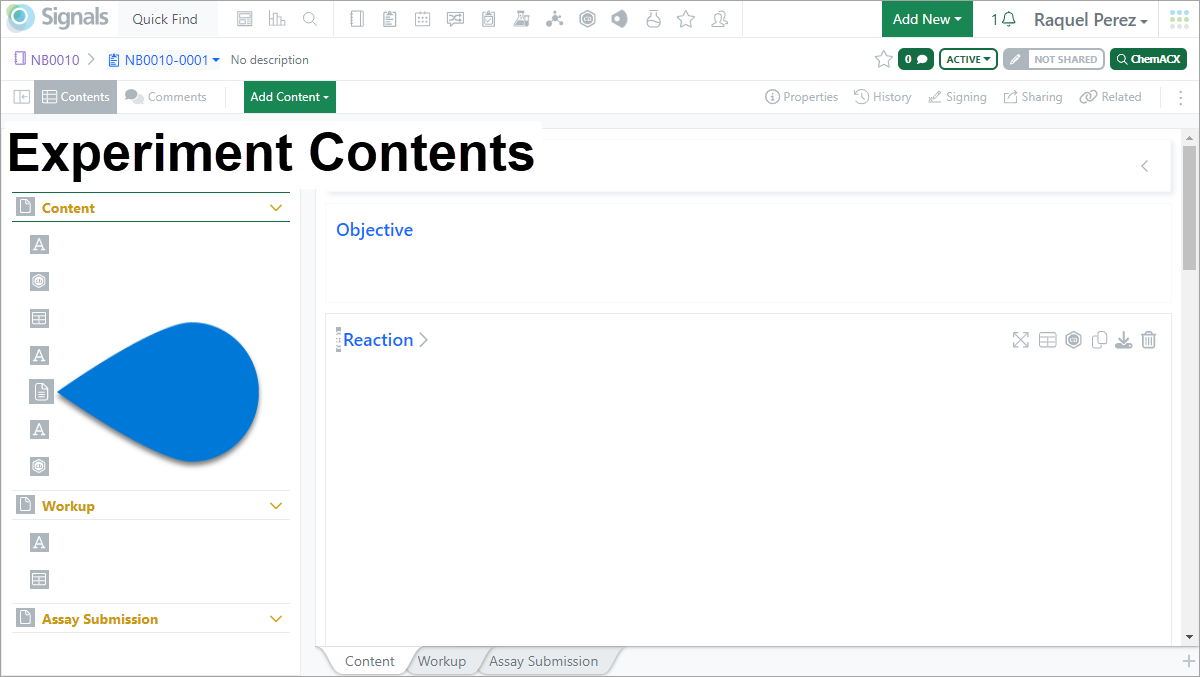
Task: Click the notebook icon in top toolbar
Action: [357, 19]
